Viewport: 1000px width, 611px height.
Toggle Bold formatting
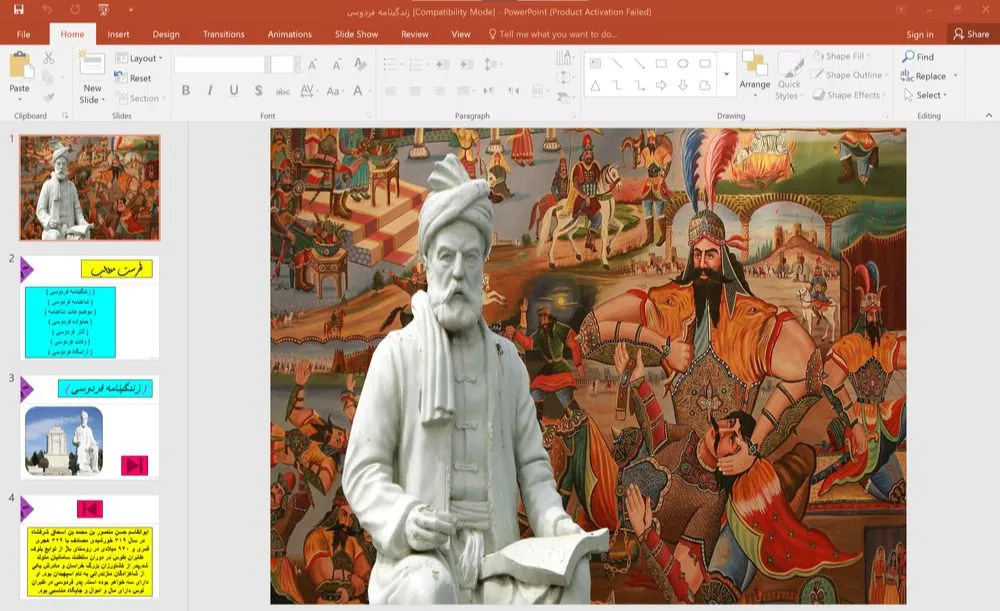(186, 91)
